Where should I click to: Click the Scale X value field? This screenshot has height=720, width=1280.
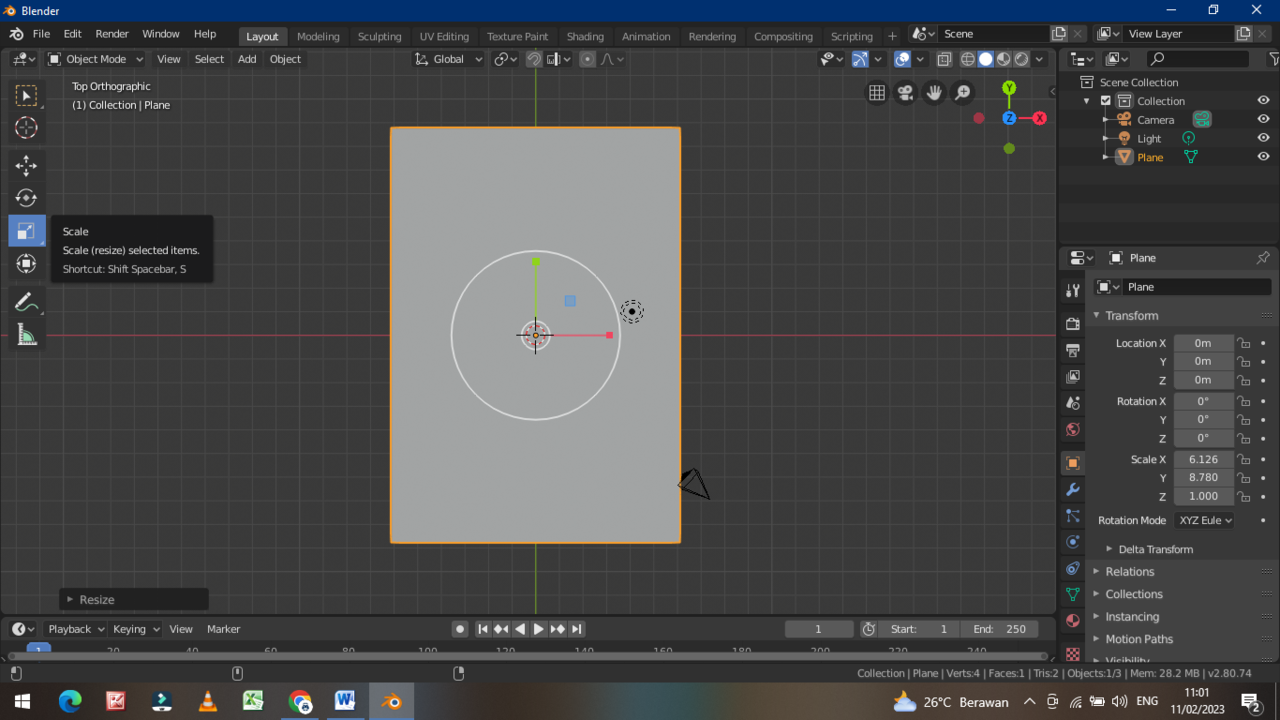tap(1203, 459)
